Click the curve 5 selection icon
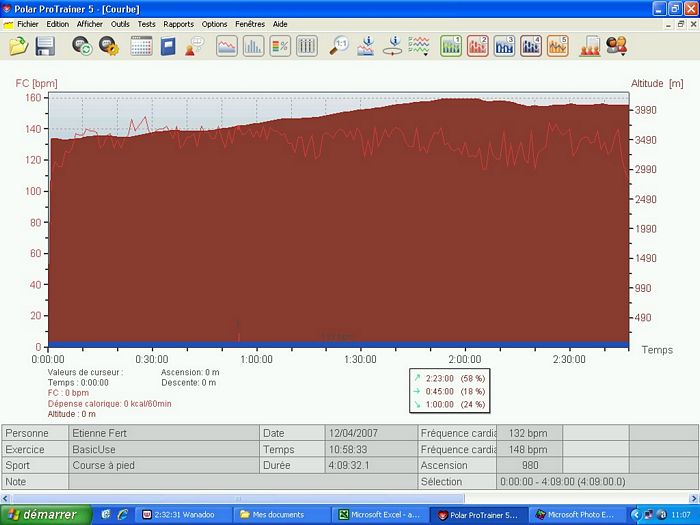Viewport: 700px width, 525px height. click(x=557, y=46)
